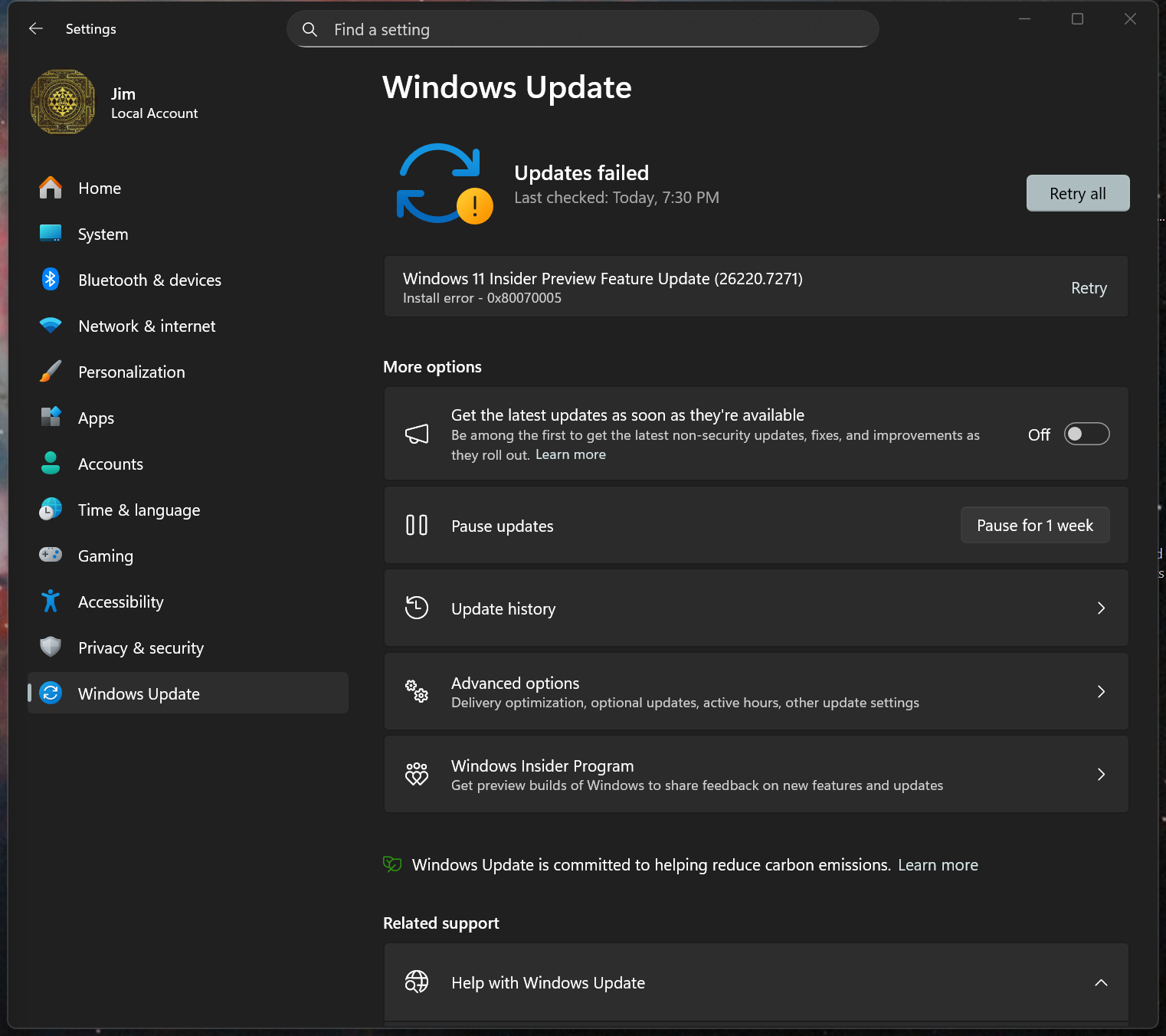The height and width of the screenshot is (1036, 1166).
Task: Click the Gaming controller icon
Action: (x=51, y=554)
